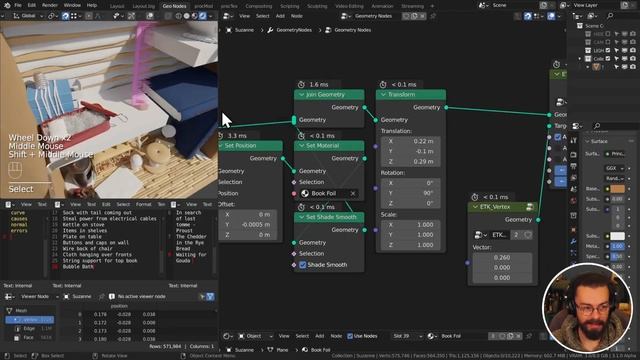The width and height of the screenshot is (640, 360).
Task: Toggle the Use Nodes checkbox
Action: [x=350, y=336]
